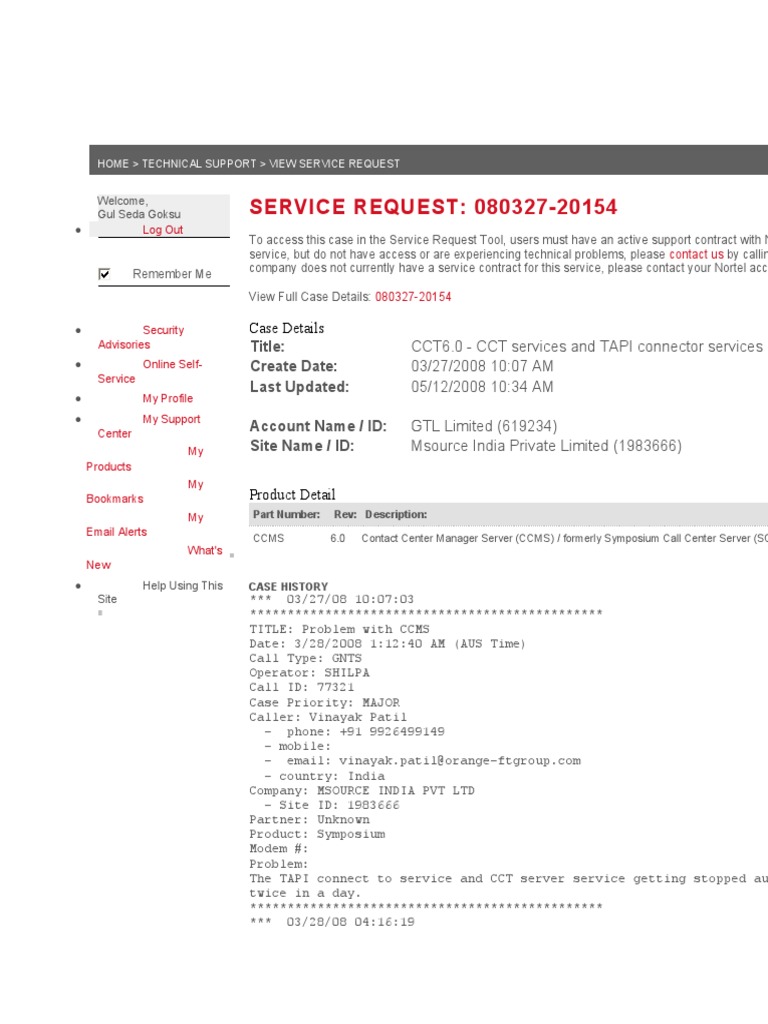Open Help Using This Site

click(182, 586)
